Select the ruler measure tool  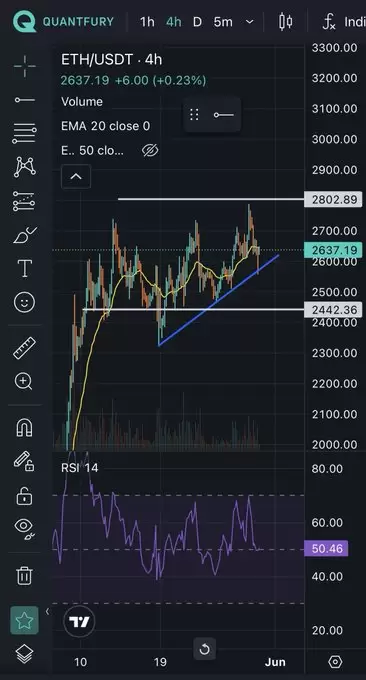click(24, 348)
